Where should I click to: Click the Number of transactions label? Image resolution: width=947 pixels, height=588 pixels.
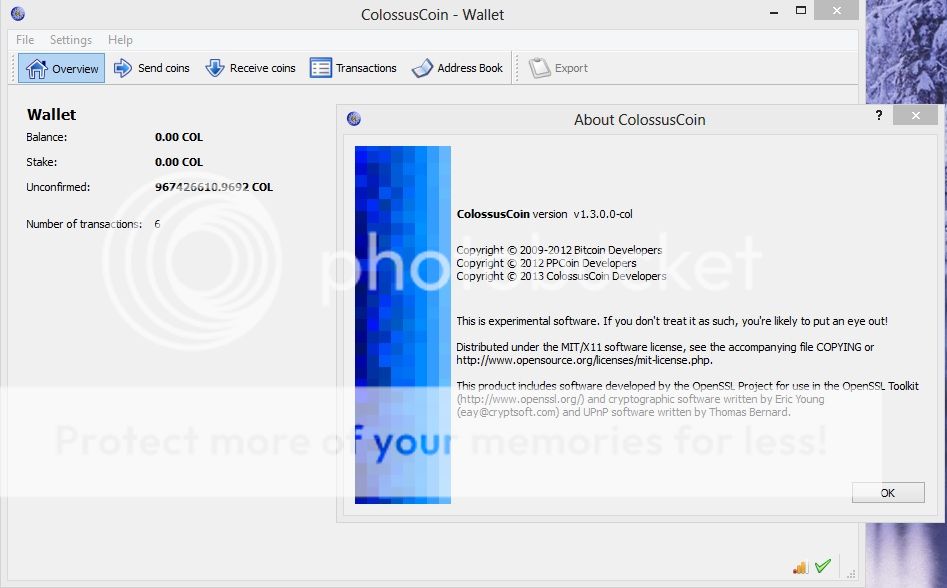(84, 224)
